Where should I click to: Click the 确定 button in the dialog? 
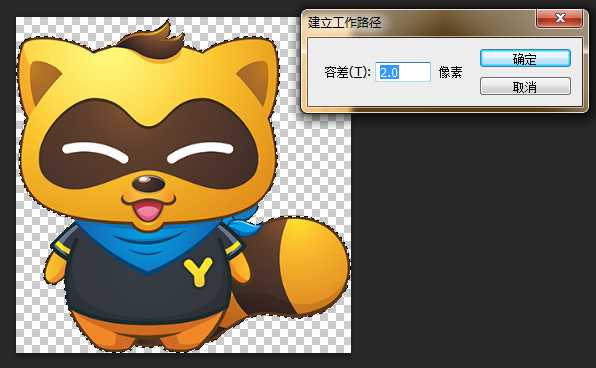click(x=525, y=59)
